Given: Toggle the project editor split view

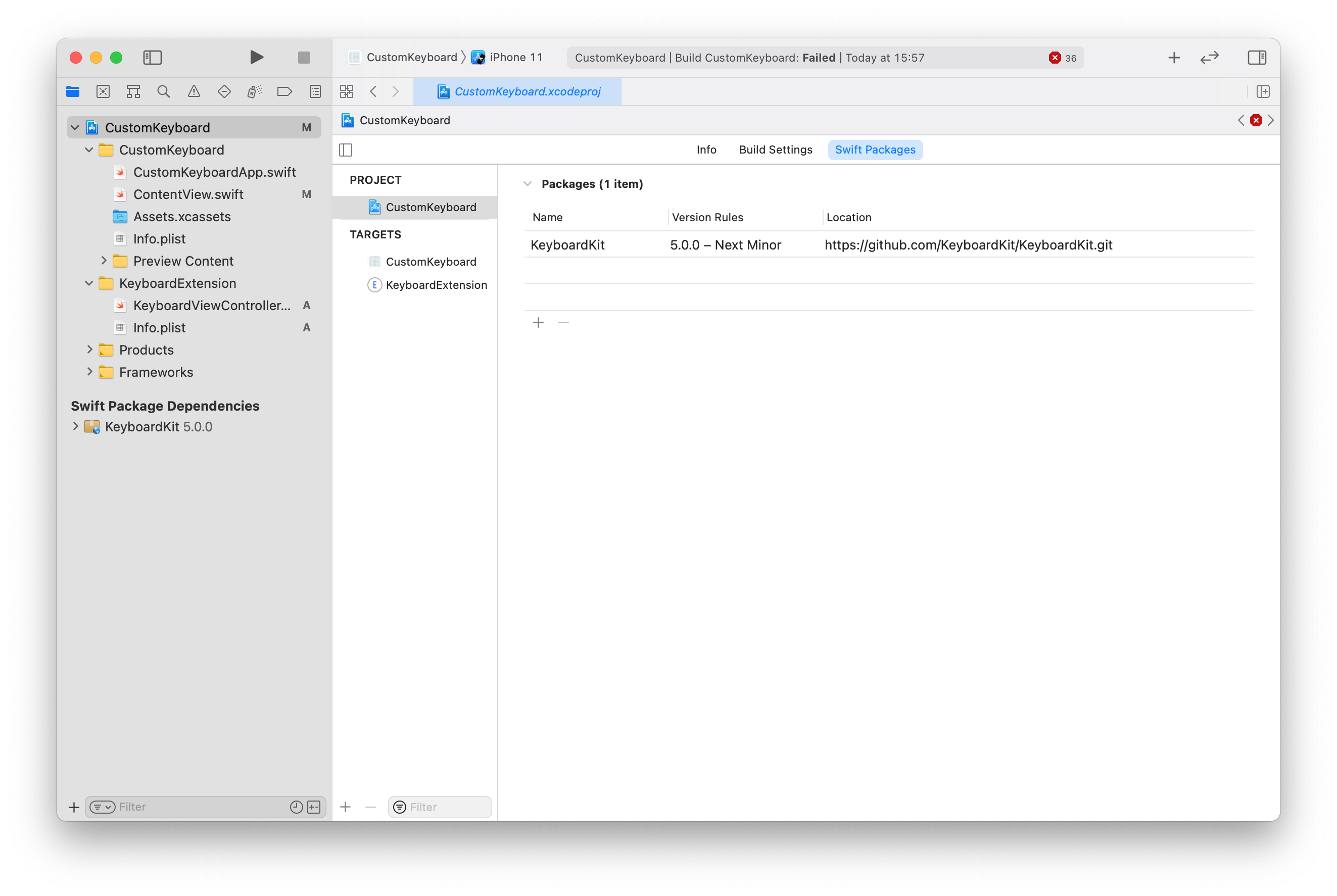Looking at the screenshot, I should point(345,150).
